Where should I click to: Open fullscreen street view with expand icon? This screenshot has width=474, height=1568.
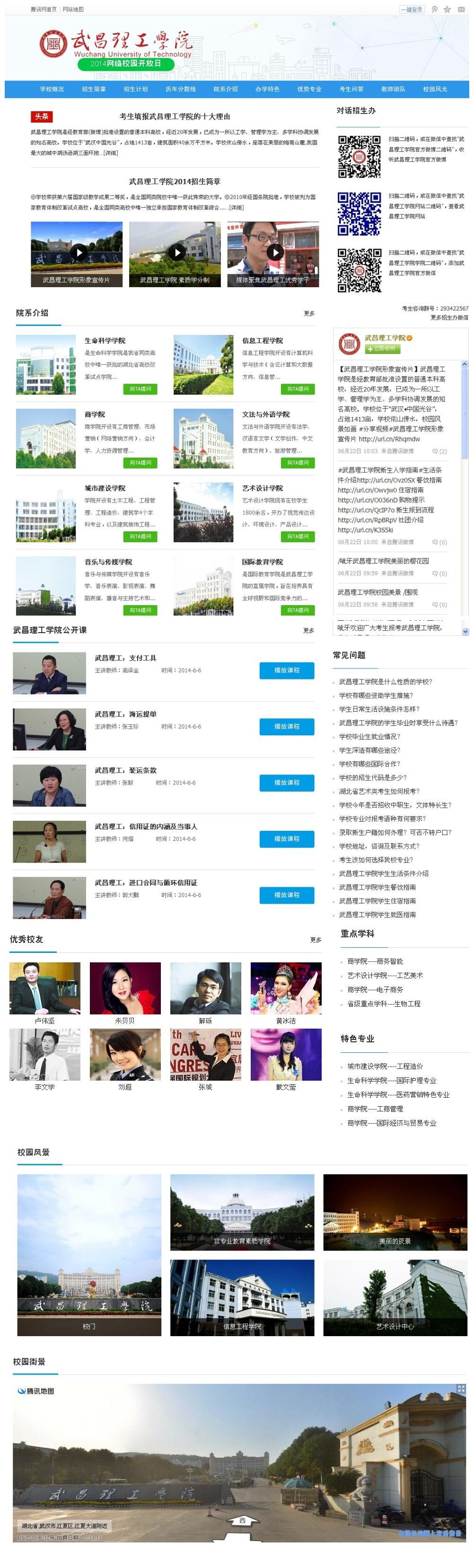461,1388
